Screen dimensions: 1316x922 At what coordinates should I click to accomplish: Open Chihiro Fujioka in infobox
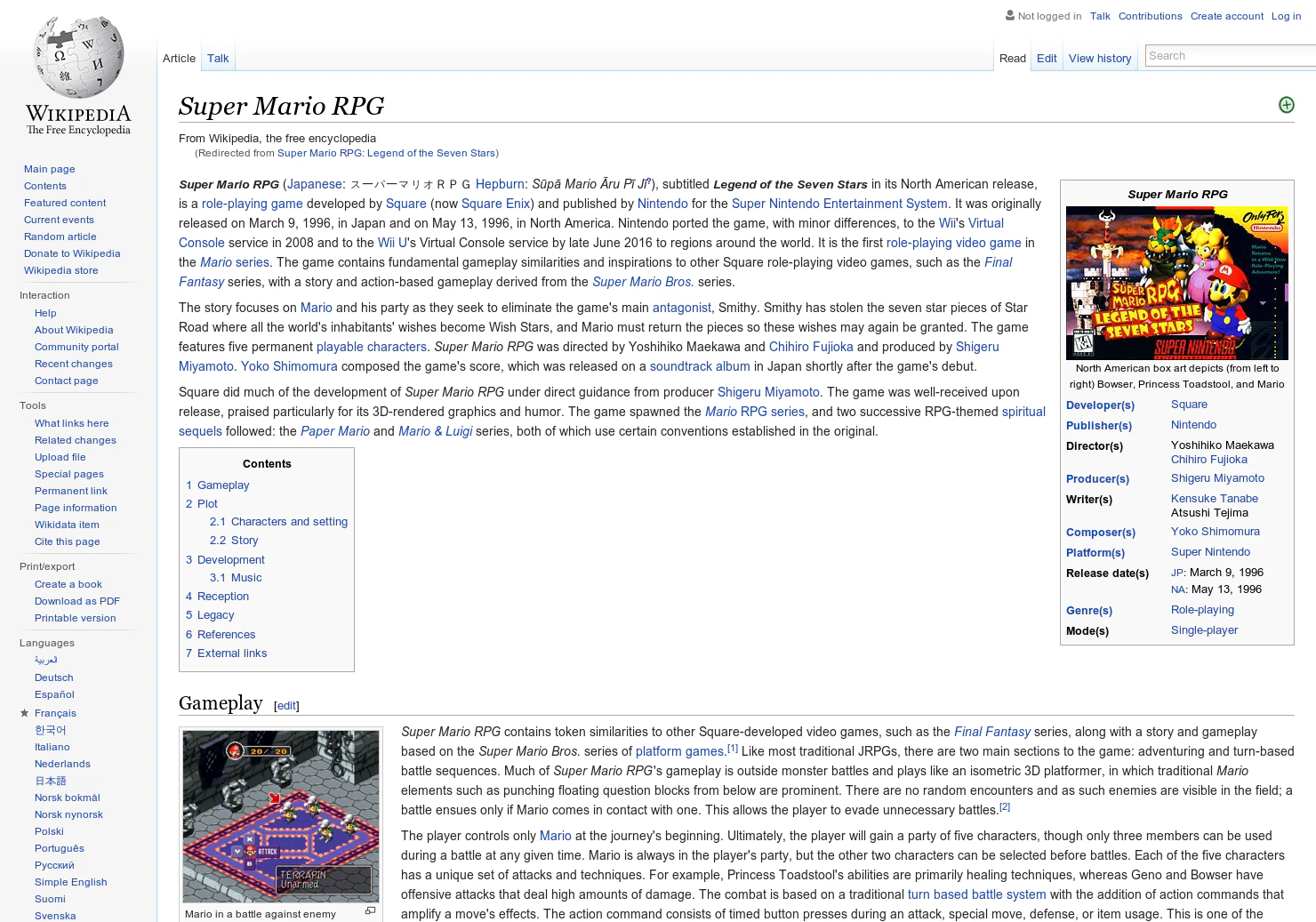(x=1208, y=460)
